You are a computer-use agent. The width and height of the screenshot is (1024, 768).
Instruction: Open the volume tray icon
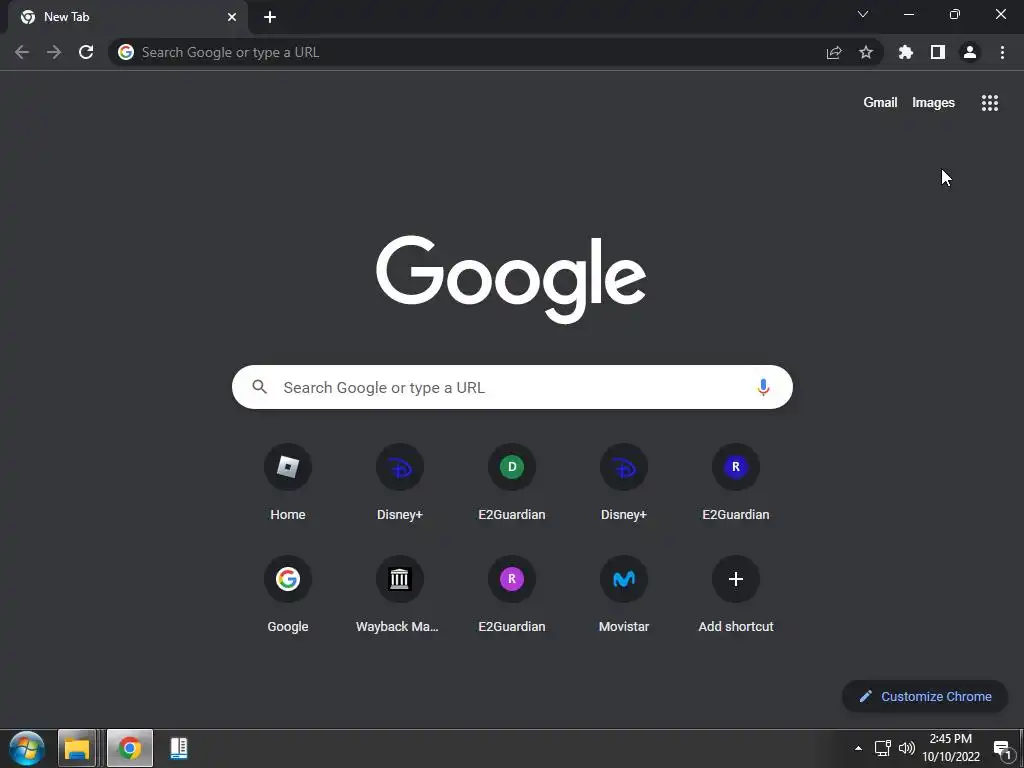coord(906,748)
